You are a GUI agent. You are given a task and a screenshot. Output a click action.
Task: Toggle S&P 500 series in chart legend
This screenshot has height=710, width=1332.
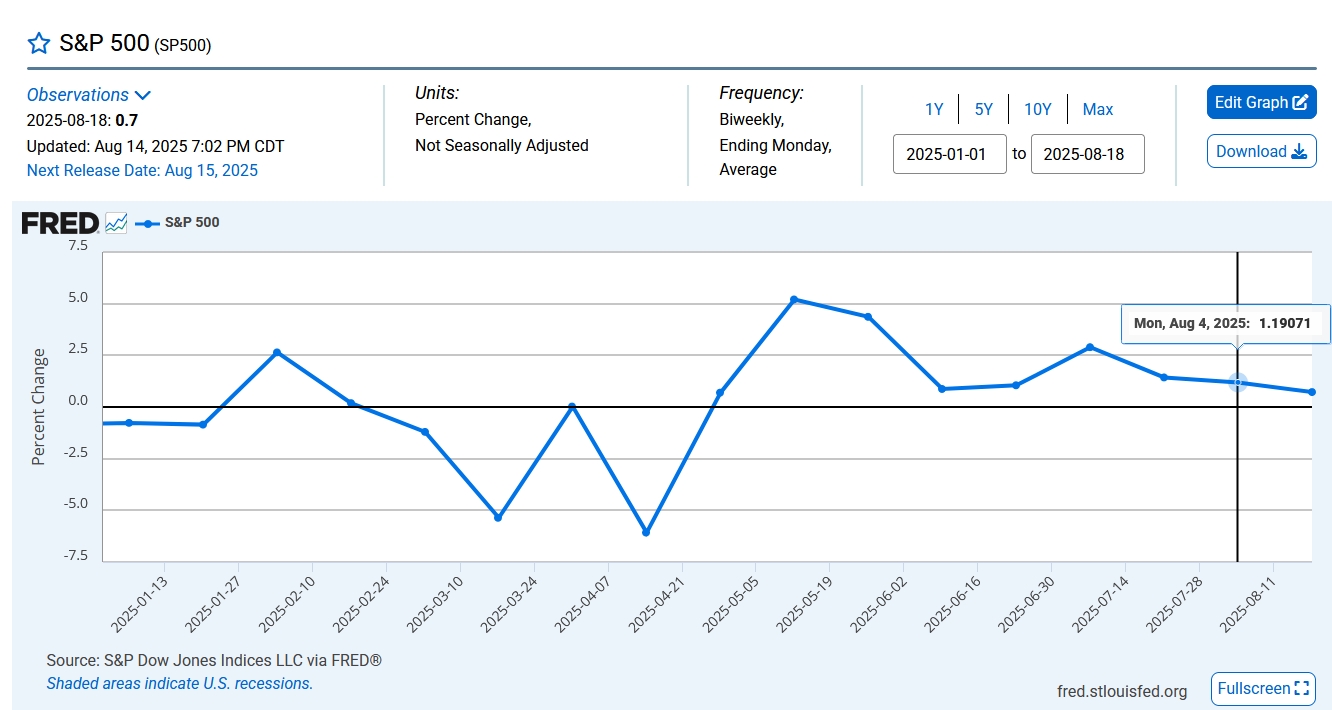(x=180, y=223)
